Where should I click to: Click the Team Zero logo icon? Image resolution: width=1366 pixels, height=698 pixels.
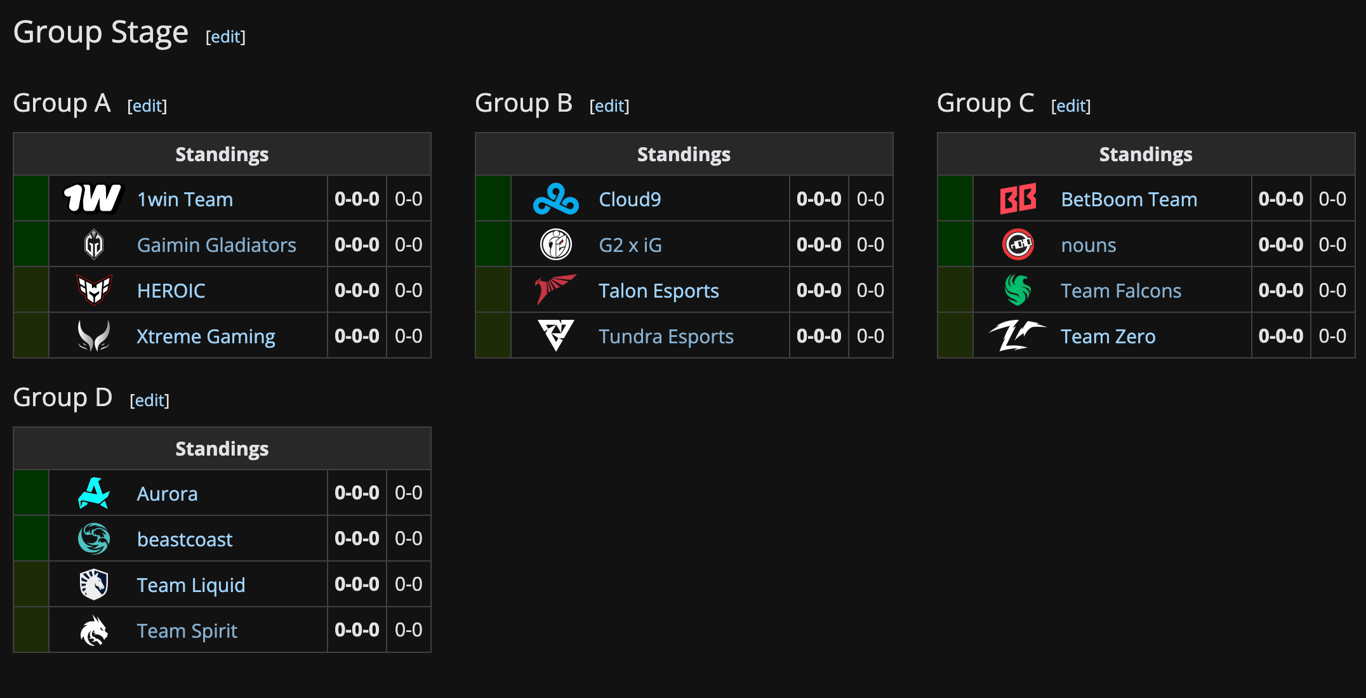[x=1018, y=336]
